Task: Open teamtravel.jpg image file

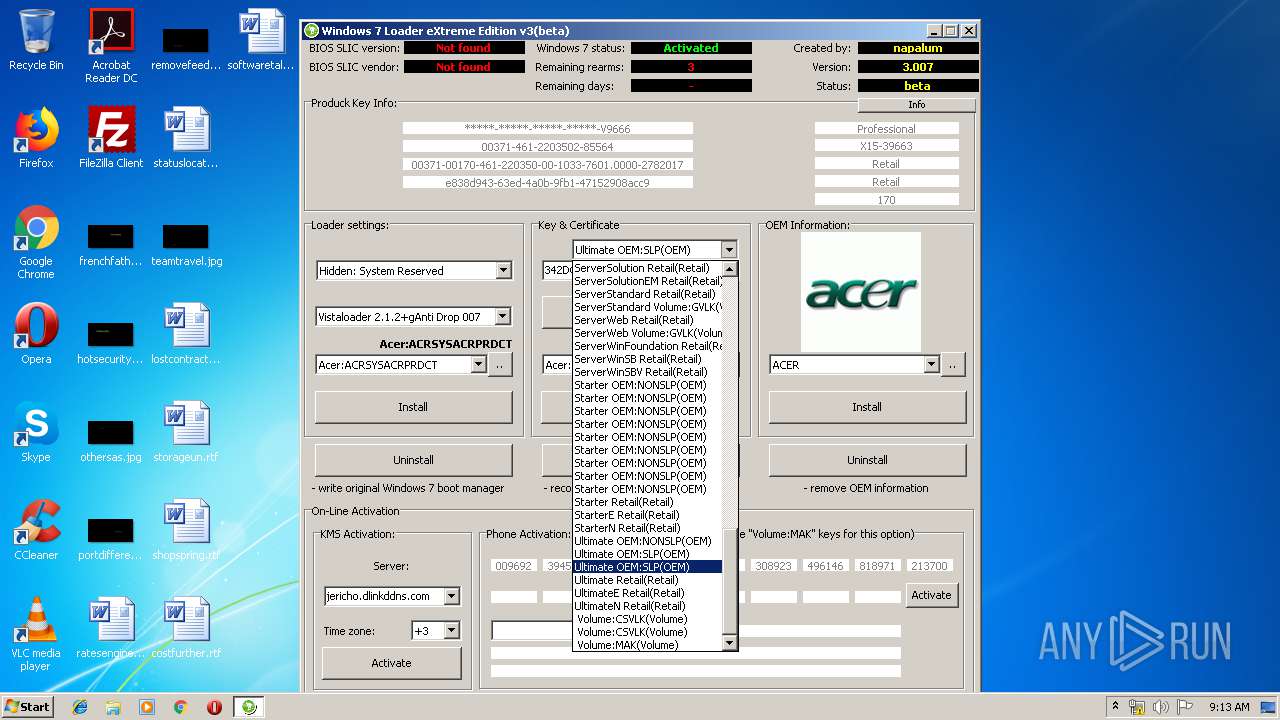Action: tap(186, 243)
